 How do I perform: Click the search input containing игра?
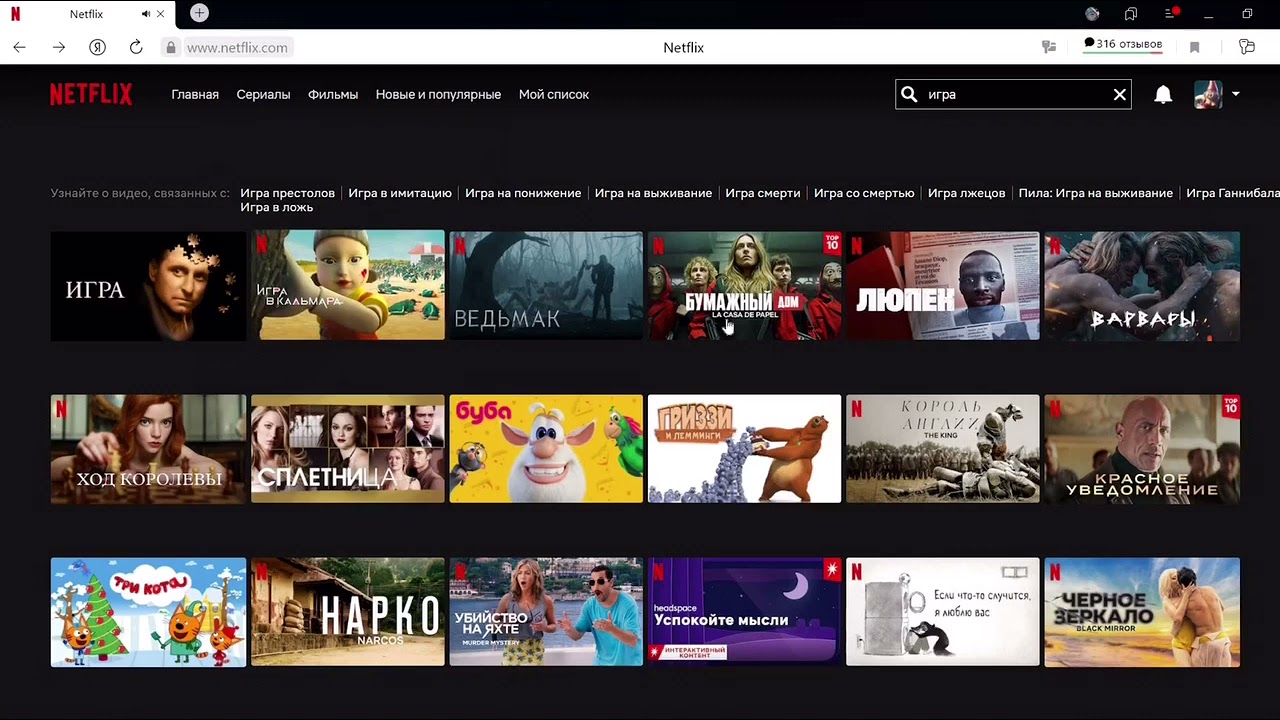pyautogui.click(x=1015, y=94)
